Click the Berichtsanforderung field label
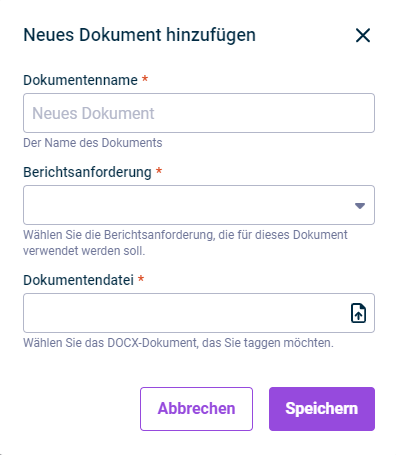This screenshot has height=455, width=396. click(x=87, y=172)
